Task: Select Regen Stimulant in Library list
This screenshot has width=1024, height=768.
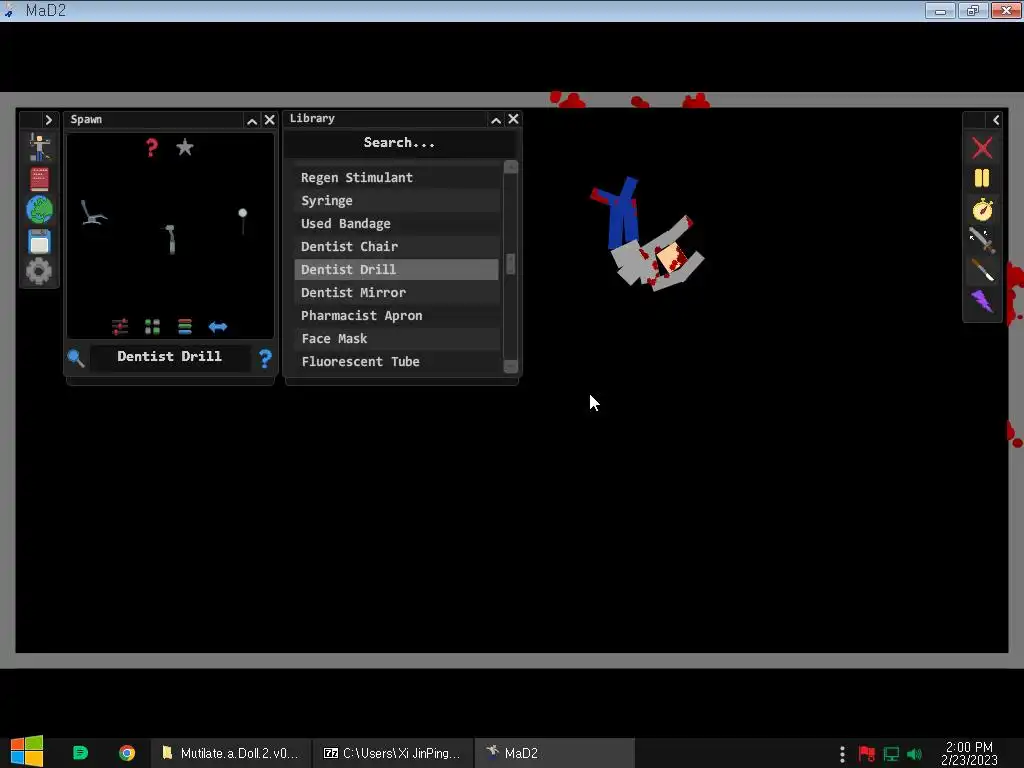Action: click(x=396, y=178)
